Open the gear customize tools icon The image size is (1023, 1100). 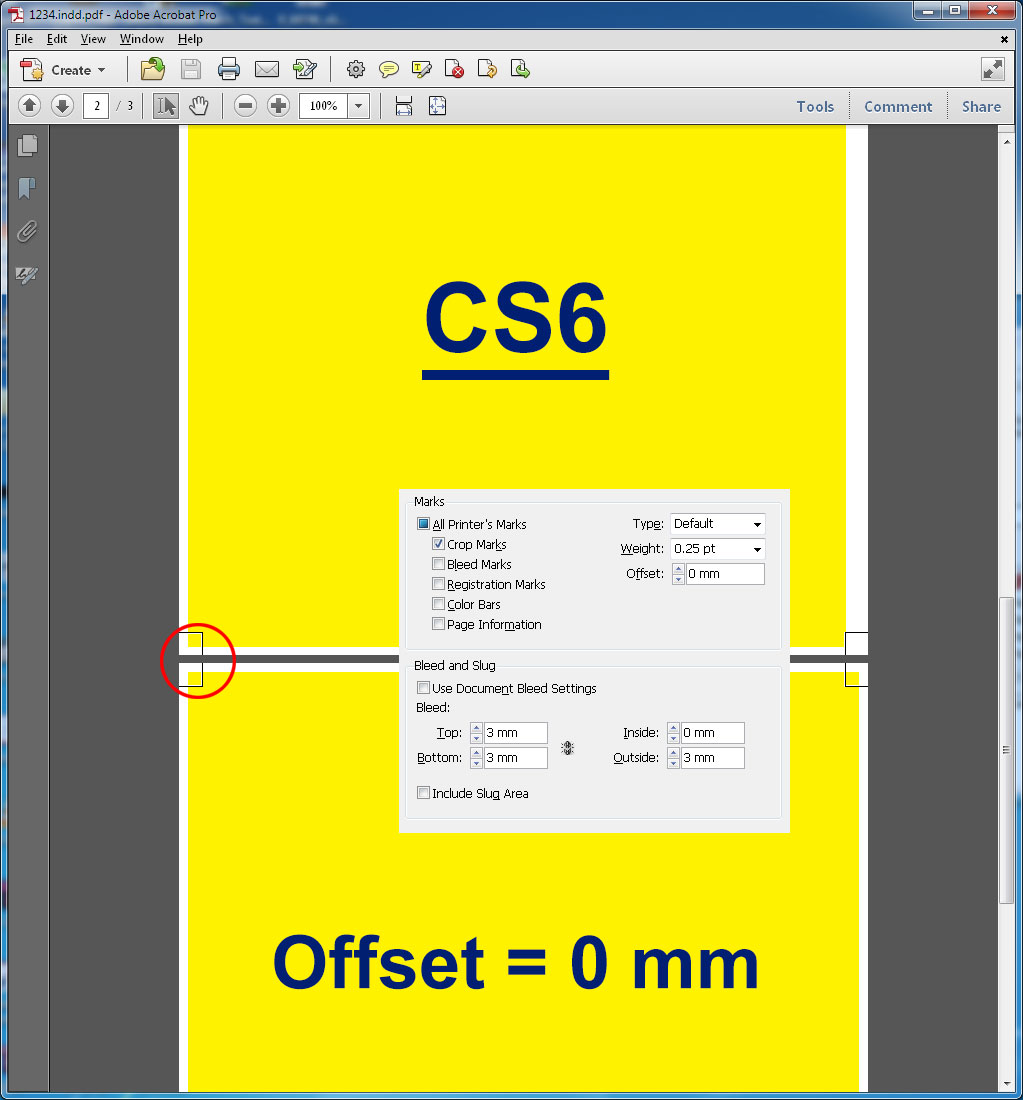(x=356, y=69)
